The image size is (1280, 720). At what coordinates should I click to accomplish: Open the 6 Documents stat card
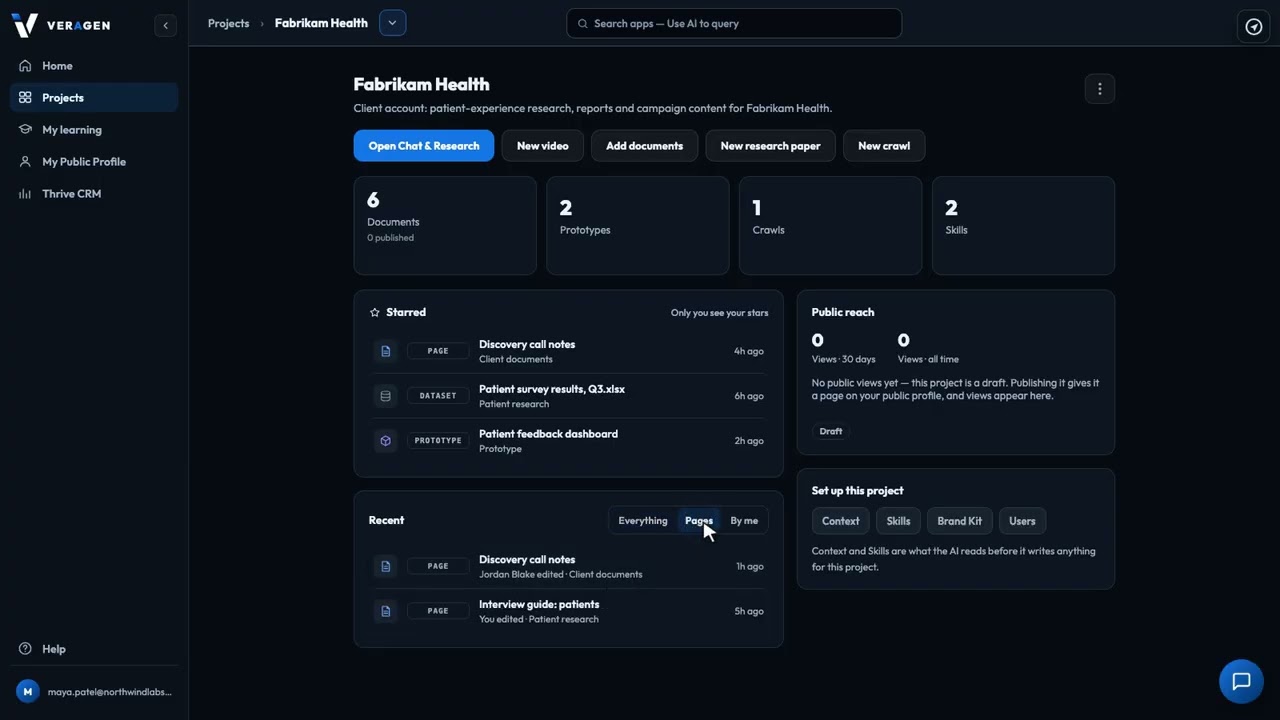[445, 226]
